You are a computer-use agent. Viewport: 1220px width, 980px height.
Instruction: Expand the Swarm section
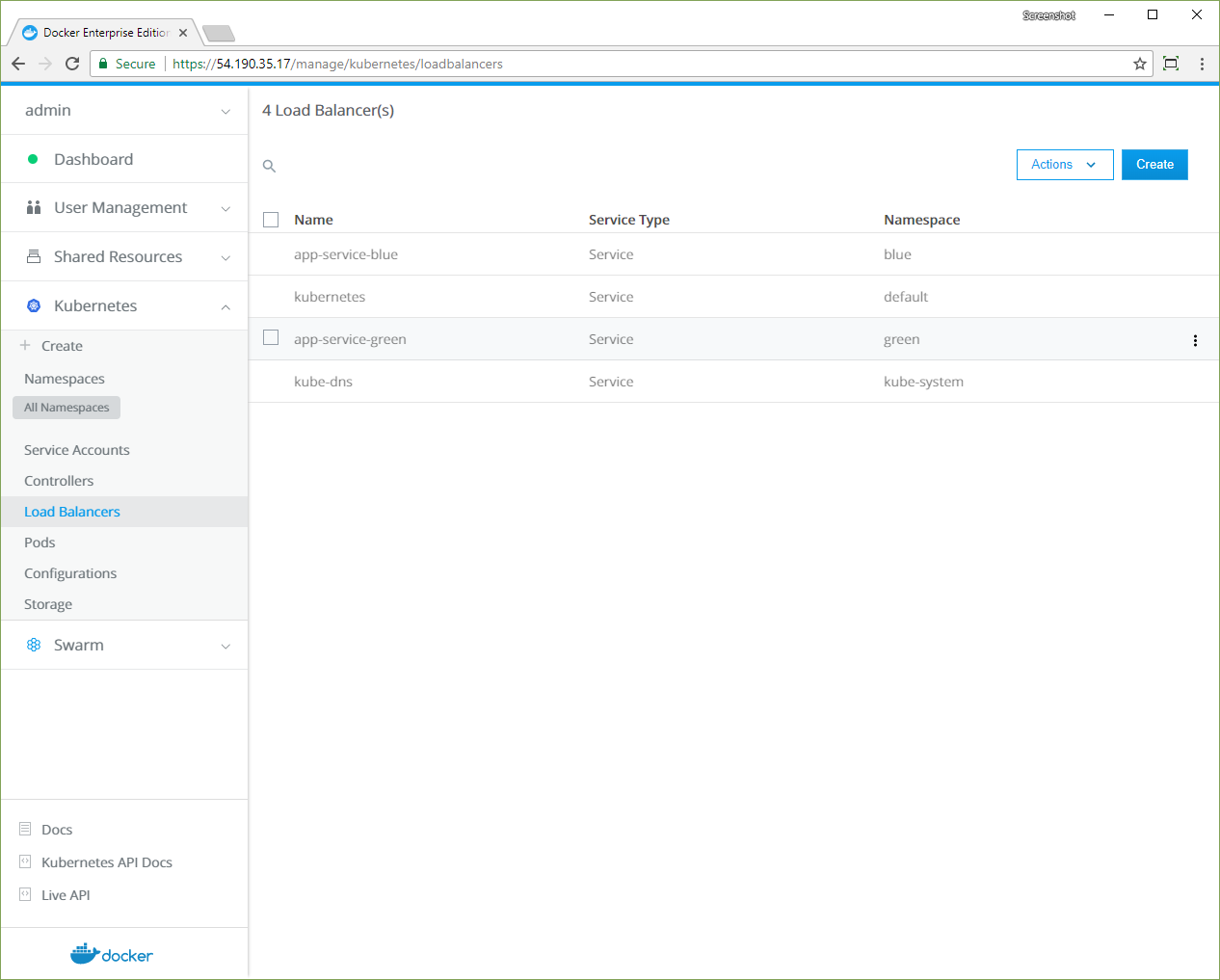pyautogui.click(x=225, y=647)
